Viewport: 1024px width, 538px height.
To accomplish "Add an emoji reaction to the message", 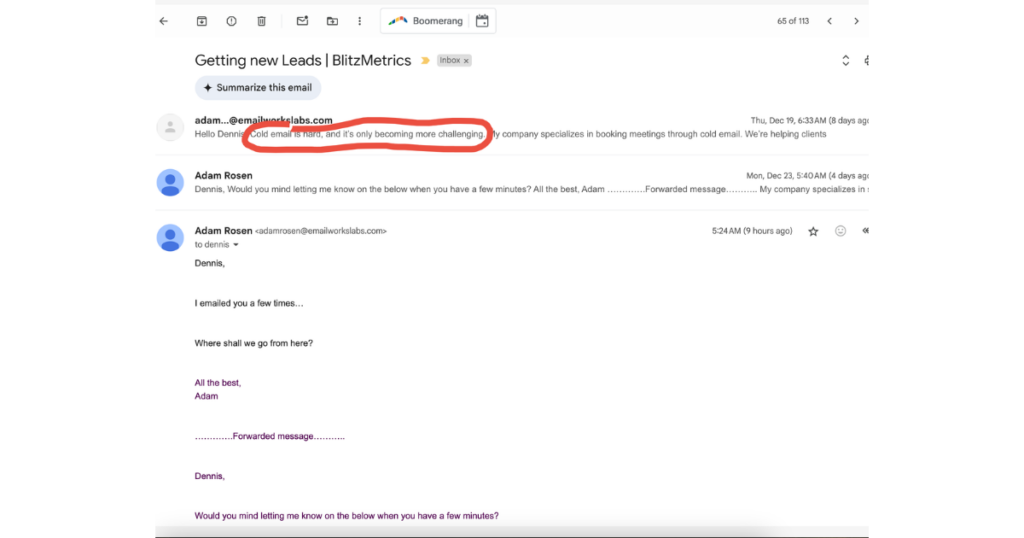I will click(840, 231).
